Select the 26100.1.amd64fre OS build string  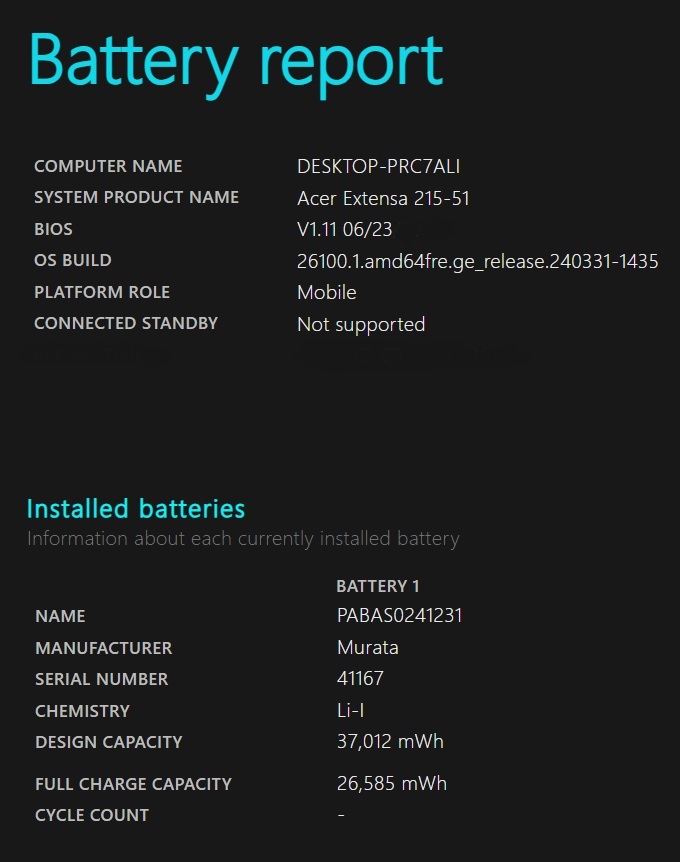click(477, 261)
